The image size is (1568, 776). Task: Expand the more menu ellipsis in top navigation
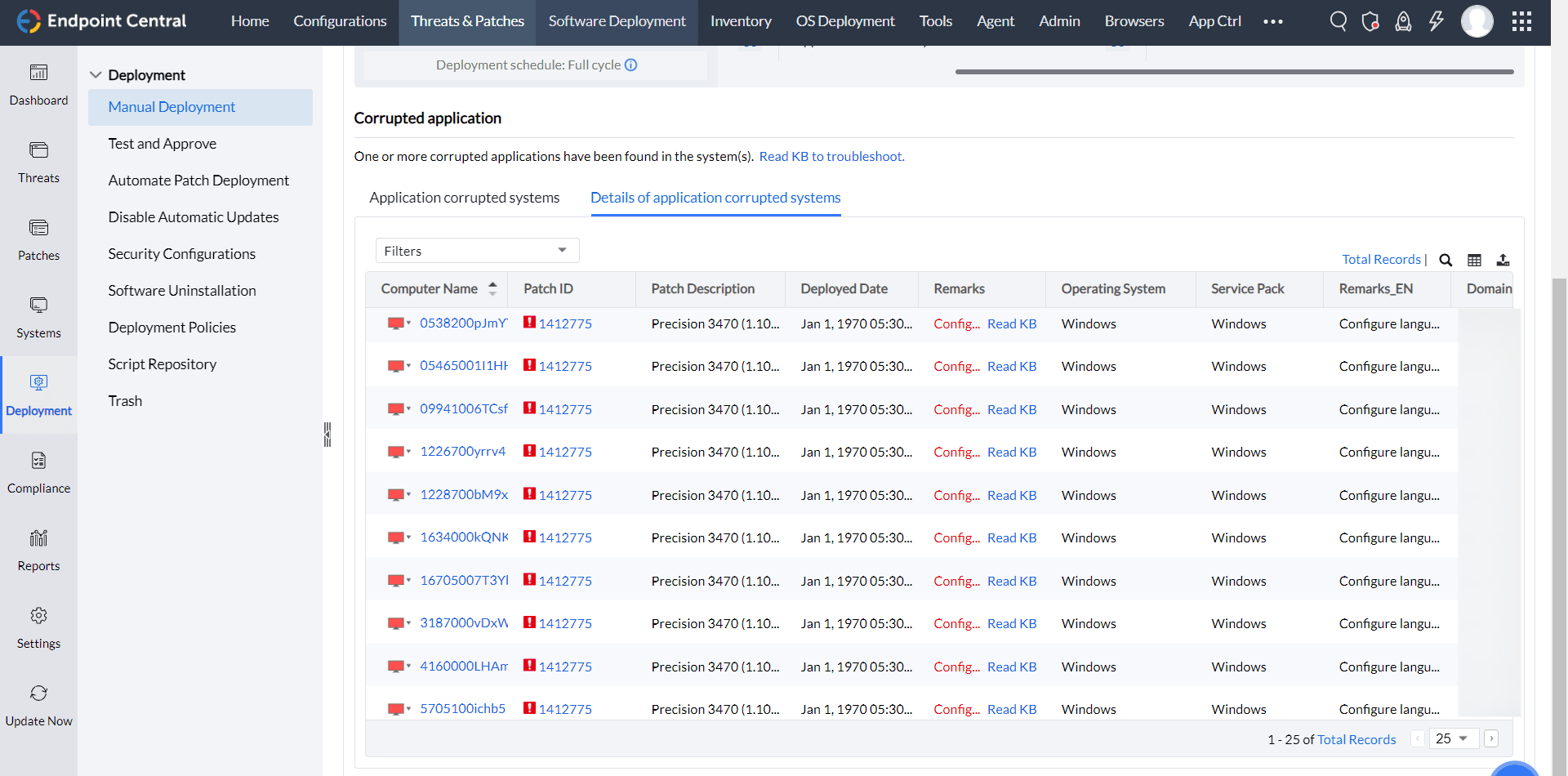tap(1272, 22)
